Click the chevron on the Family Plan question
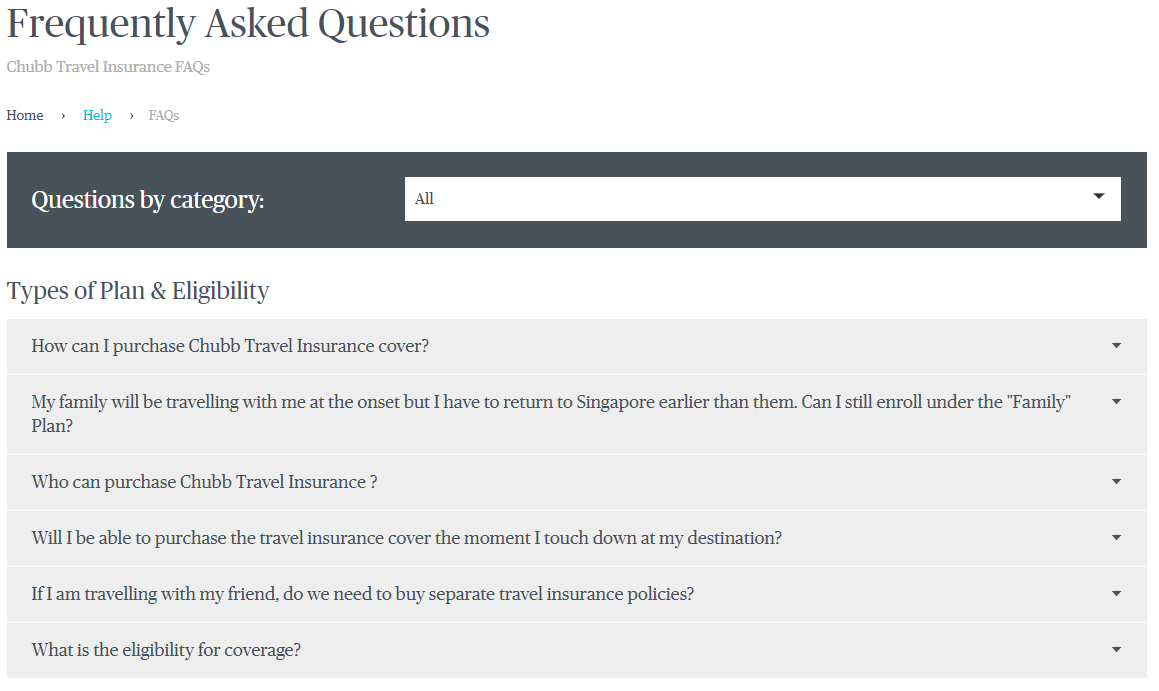1159x691 pixels. [1115, 401]
